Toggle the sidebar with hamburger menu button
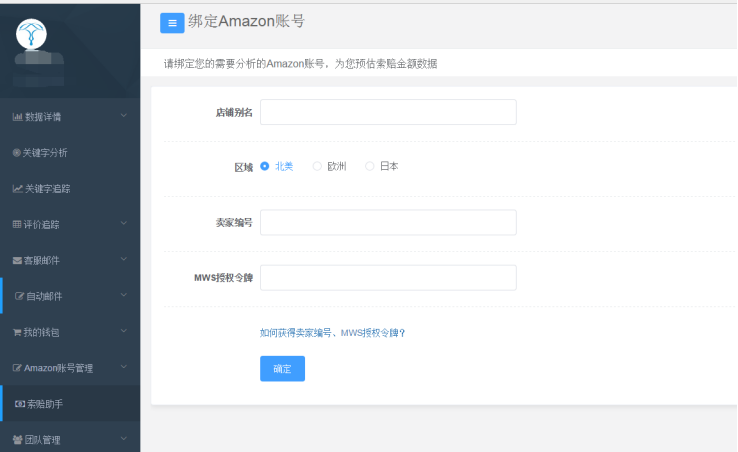This screenshot has height=452, width=738. [172, 23]
